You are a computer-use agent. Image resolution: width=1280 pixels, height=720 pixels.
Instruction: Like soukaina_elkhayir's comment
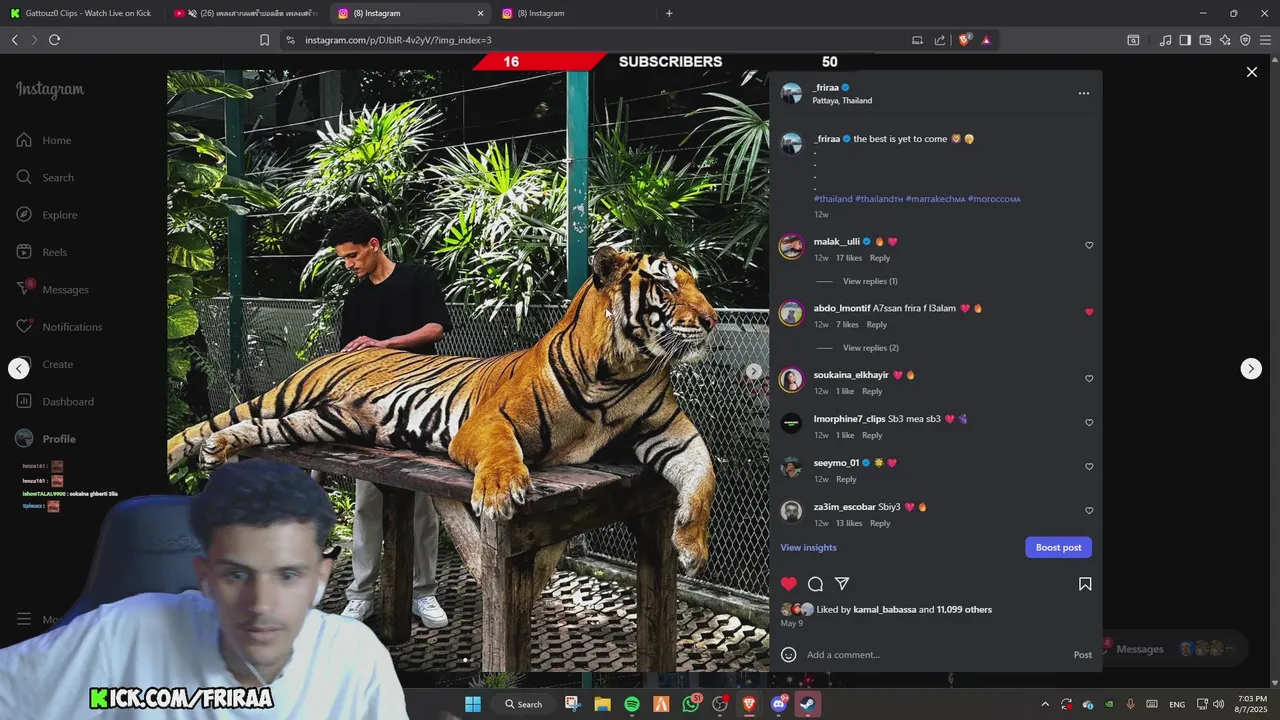tap(1089, 379)
